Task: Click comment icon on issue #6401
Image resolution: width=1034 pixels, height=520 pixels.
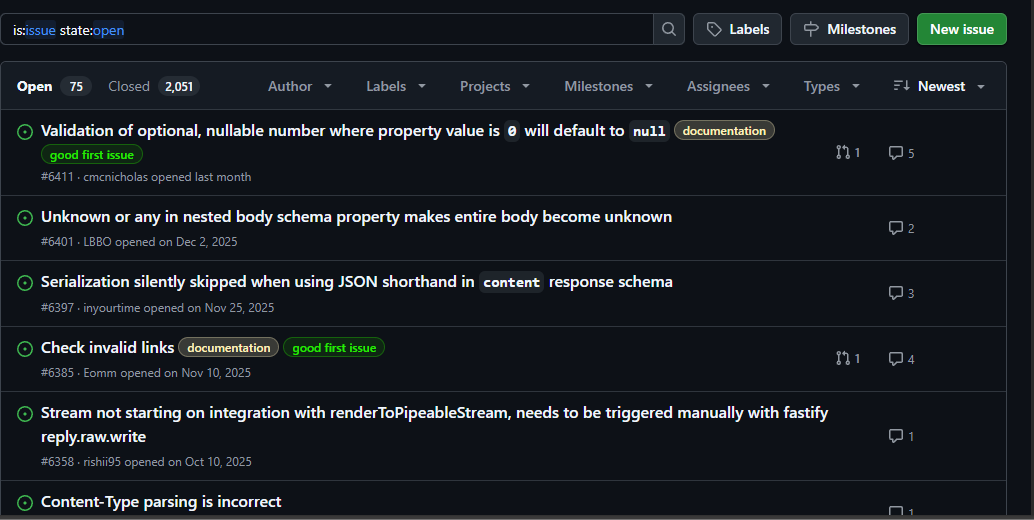Action: [x=896, y=228]
